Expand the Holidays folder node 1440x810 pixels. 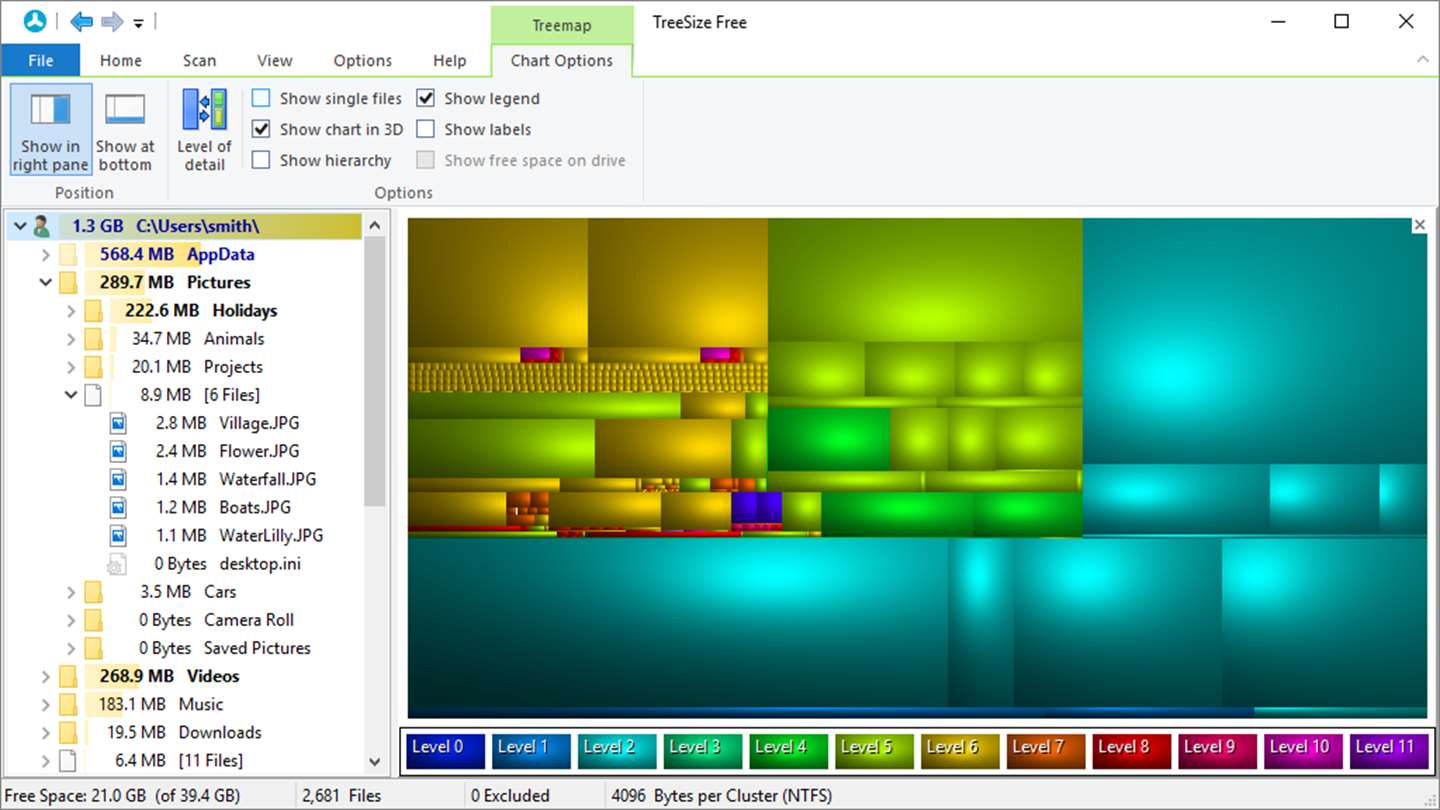point(71,311)
